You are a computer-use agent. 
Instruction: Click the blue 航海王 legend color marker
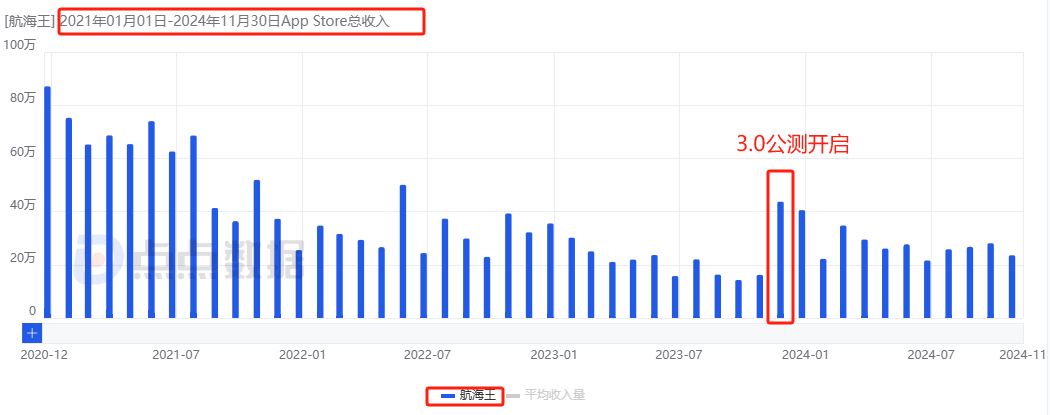pos(448,396)
